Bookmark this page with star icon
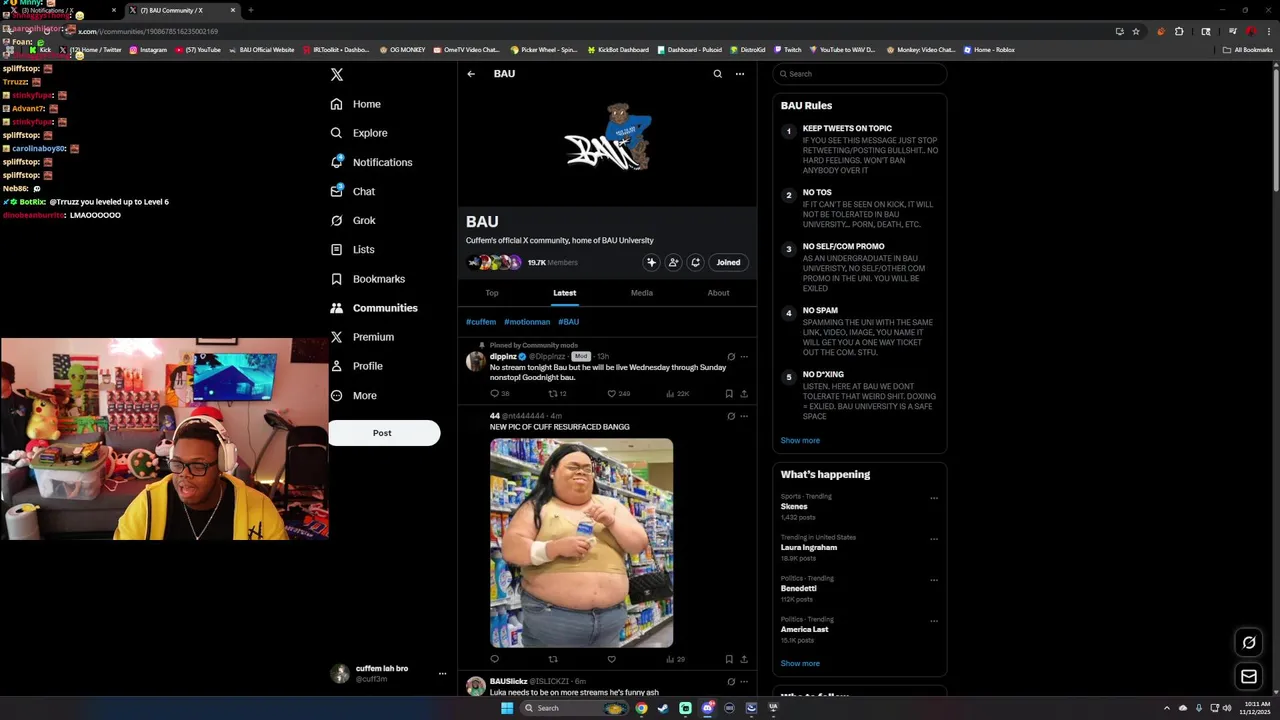 point(1136,31)
